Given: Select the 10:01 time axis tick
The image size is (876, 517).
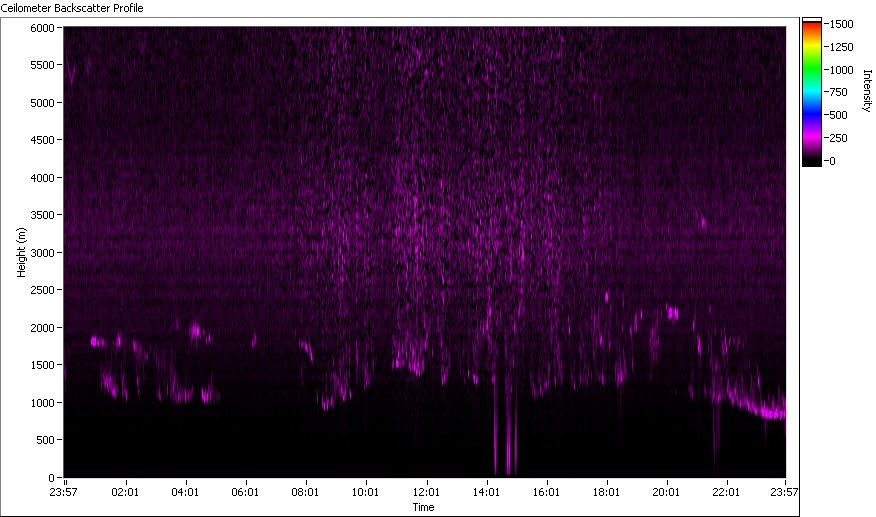Looking at the screenshot, I should click(365, 492).
